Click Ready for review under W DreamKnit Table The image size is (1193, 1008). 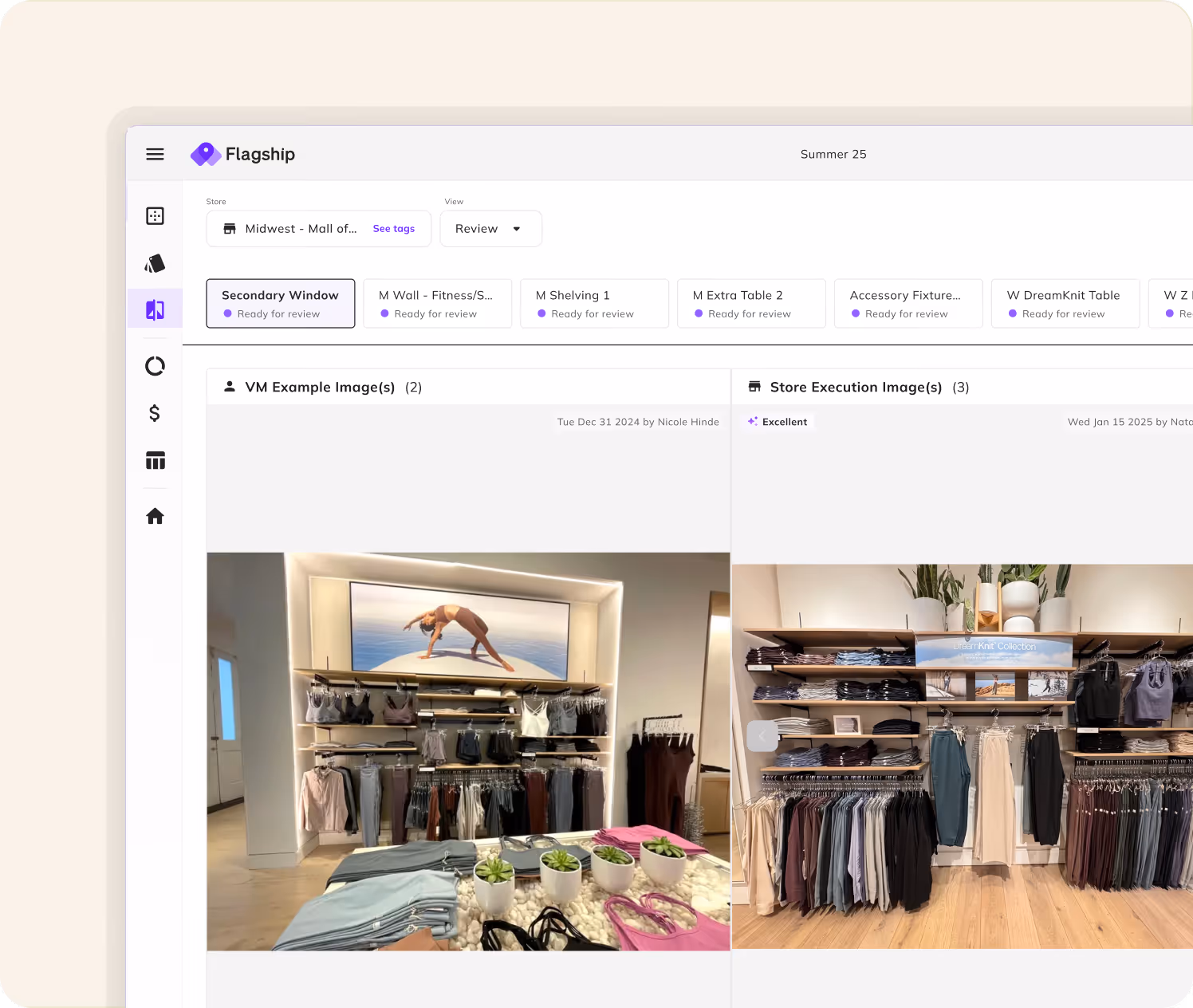[1064, 314]
